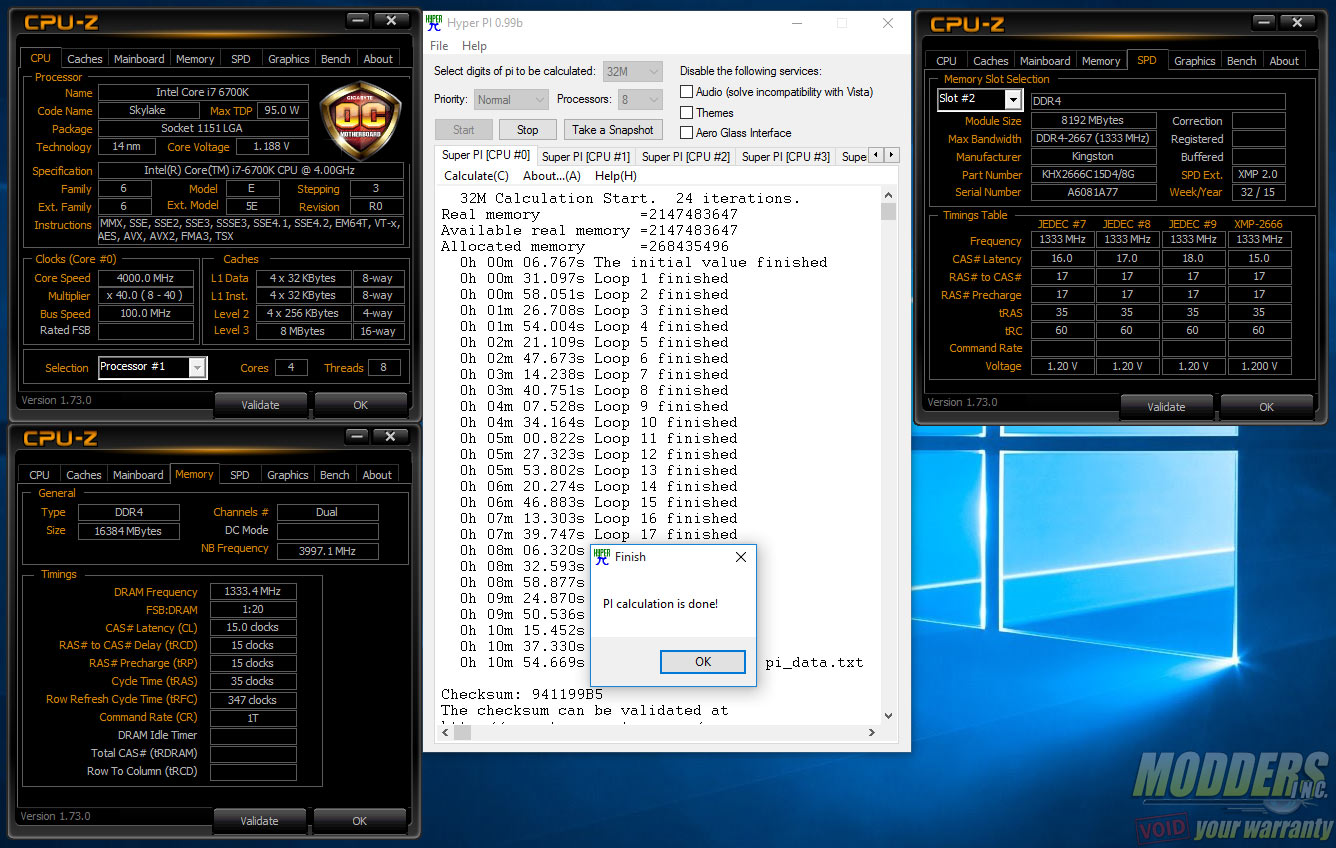Click Take a Snapshot button
The height and width of the screenshot is (848, 1336).
point(613,130)
